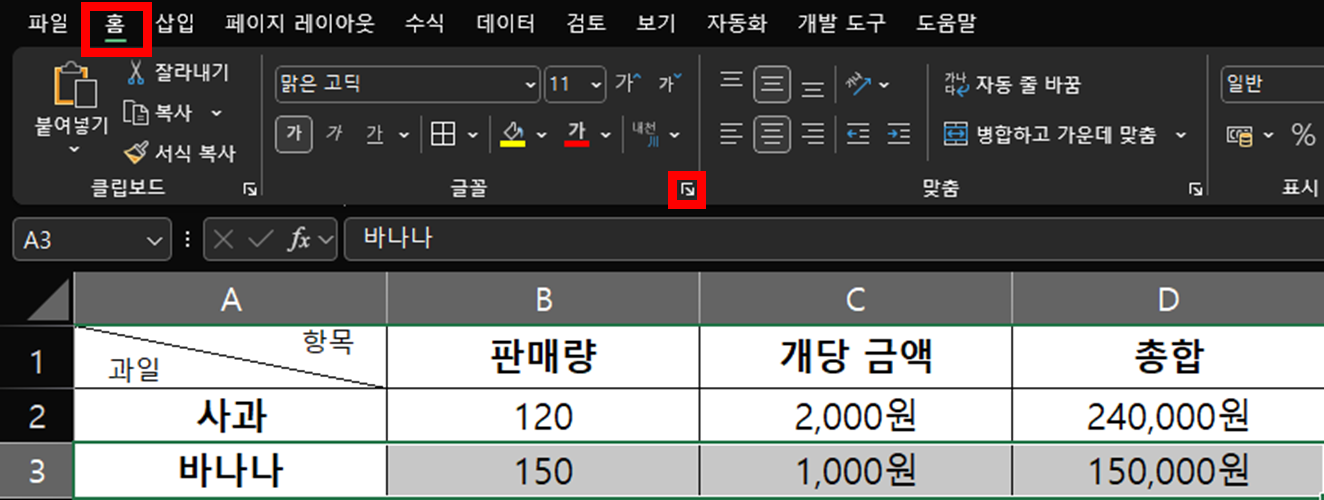Cut selection with 잘라내기
The height and width of the screenshot is (500, 1324).
click(x=177, y=72)
